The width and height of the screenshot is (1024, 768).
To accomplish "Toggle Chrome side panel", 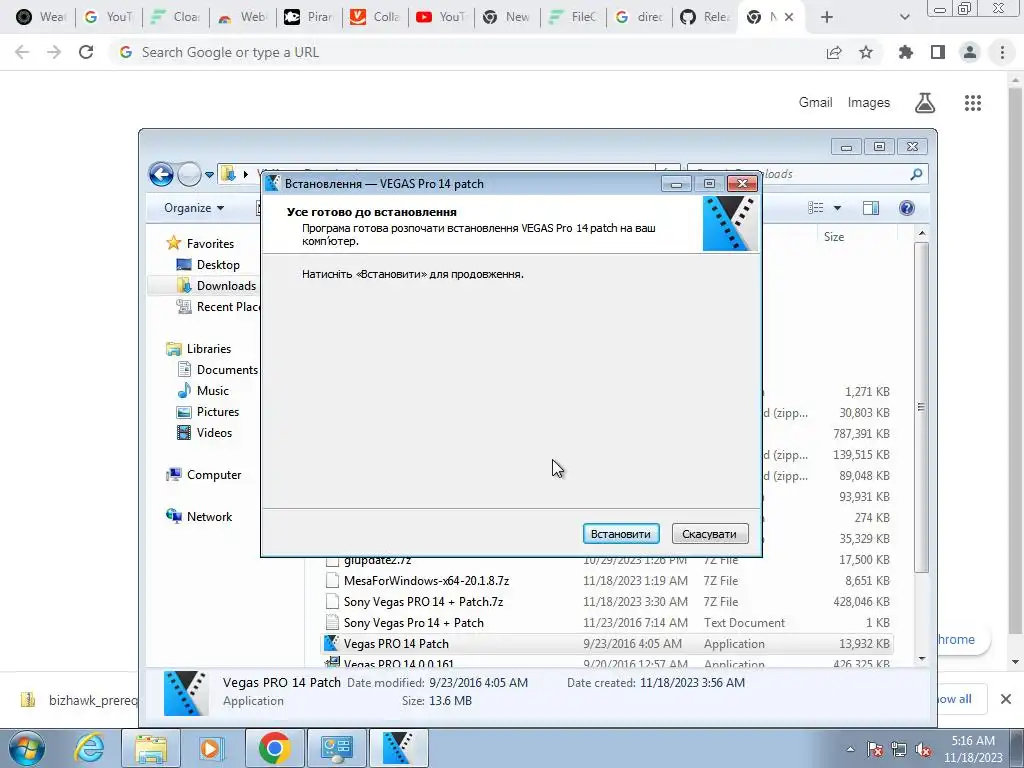I will click(938, 52).
